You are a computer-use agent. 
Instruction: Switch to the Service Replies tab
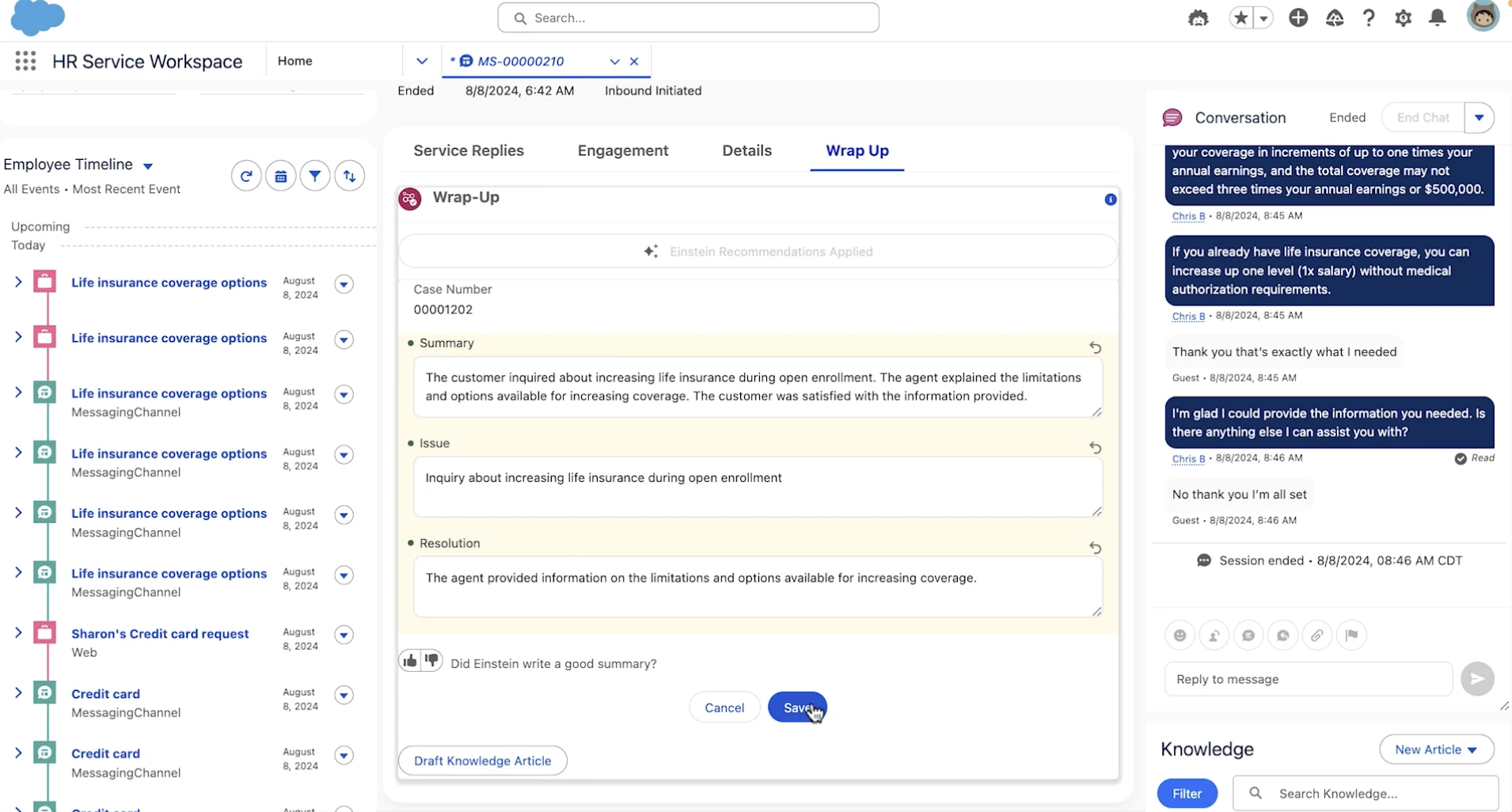tap(469, 150)
